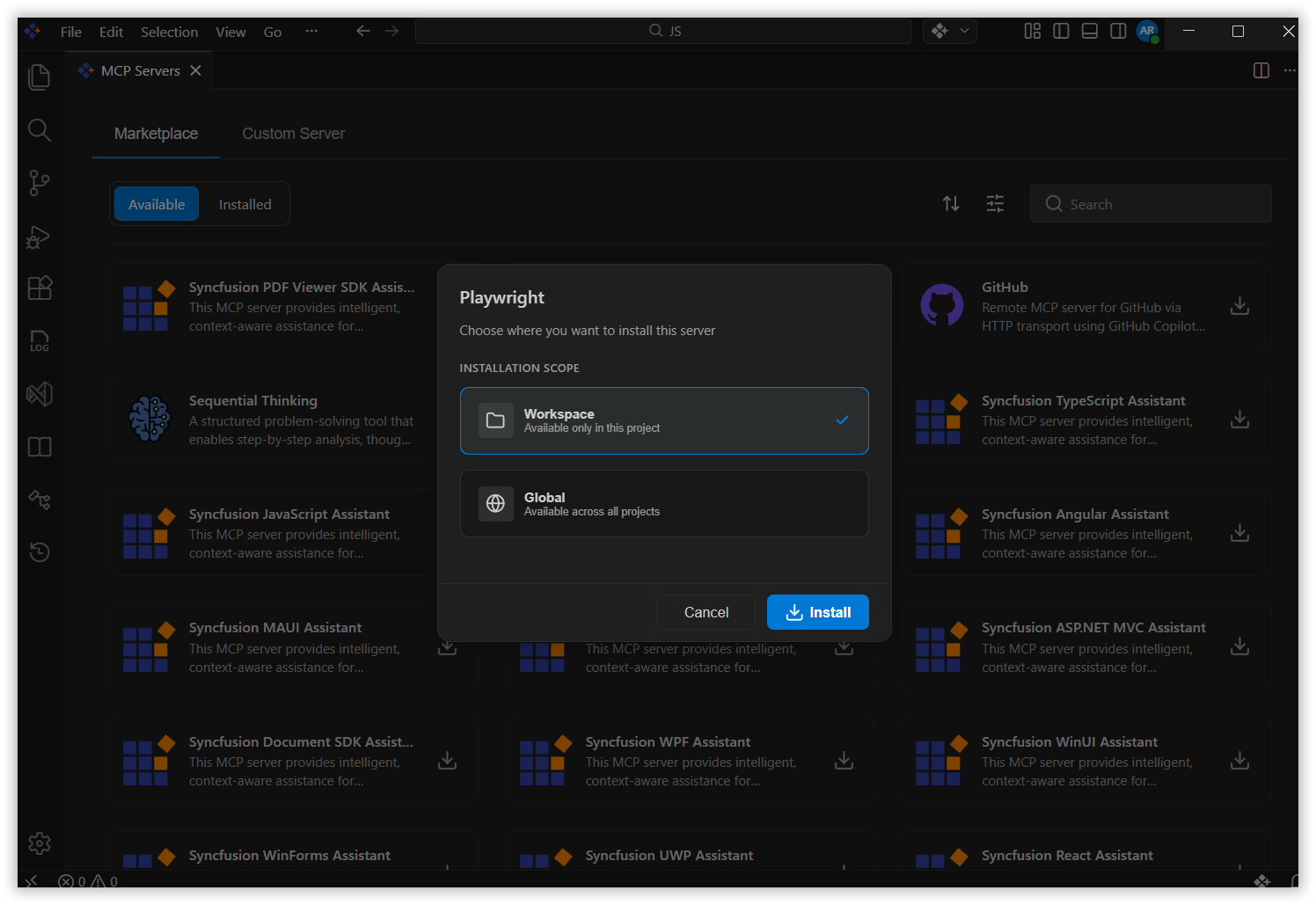1316x905 pixels.
Task: Open the LOG panel icon in activity bar
Action: (40, 341)
